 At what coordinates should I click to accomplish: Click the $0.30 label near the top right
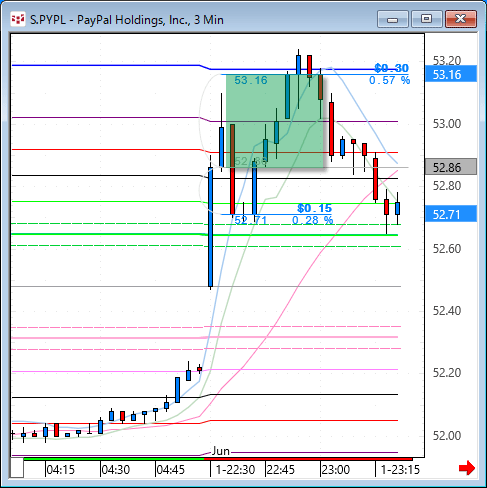[391, 68]
